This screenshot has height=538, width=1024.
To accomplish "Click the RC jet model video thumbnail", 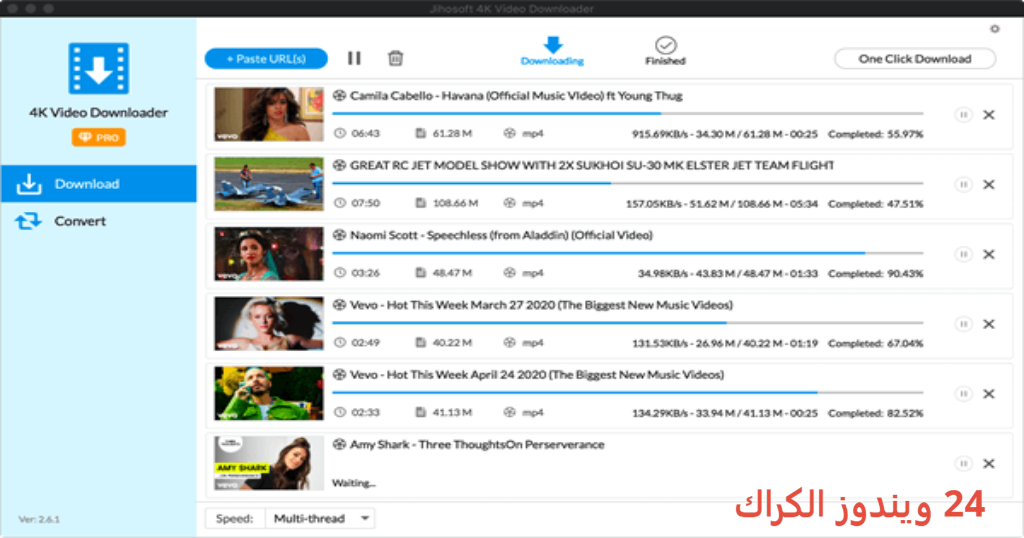I will (x=268, y=184).
